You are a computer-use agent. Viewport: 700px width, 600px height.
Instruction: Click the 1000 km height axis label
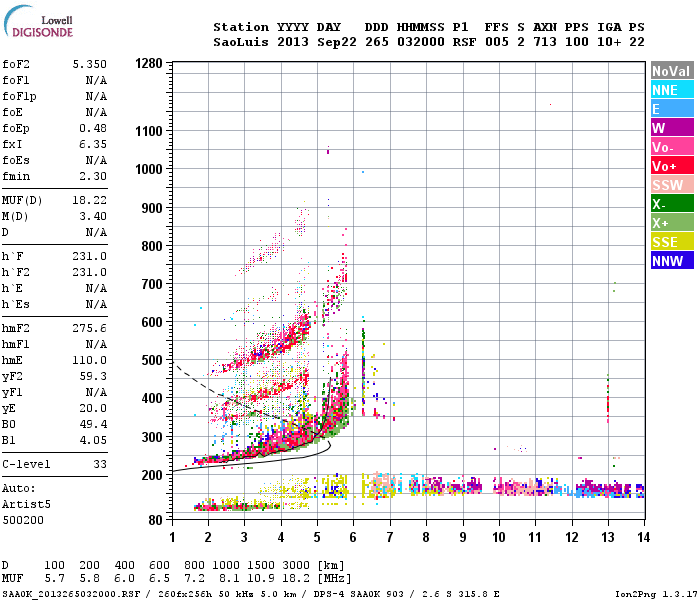(x=149, y=169)
